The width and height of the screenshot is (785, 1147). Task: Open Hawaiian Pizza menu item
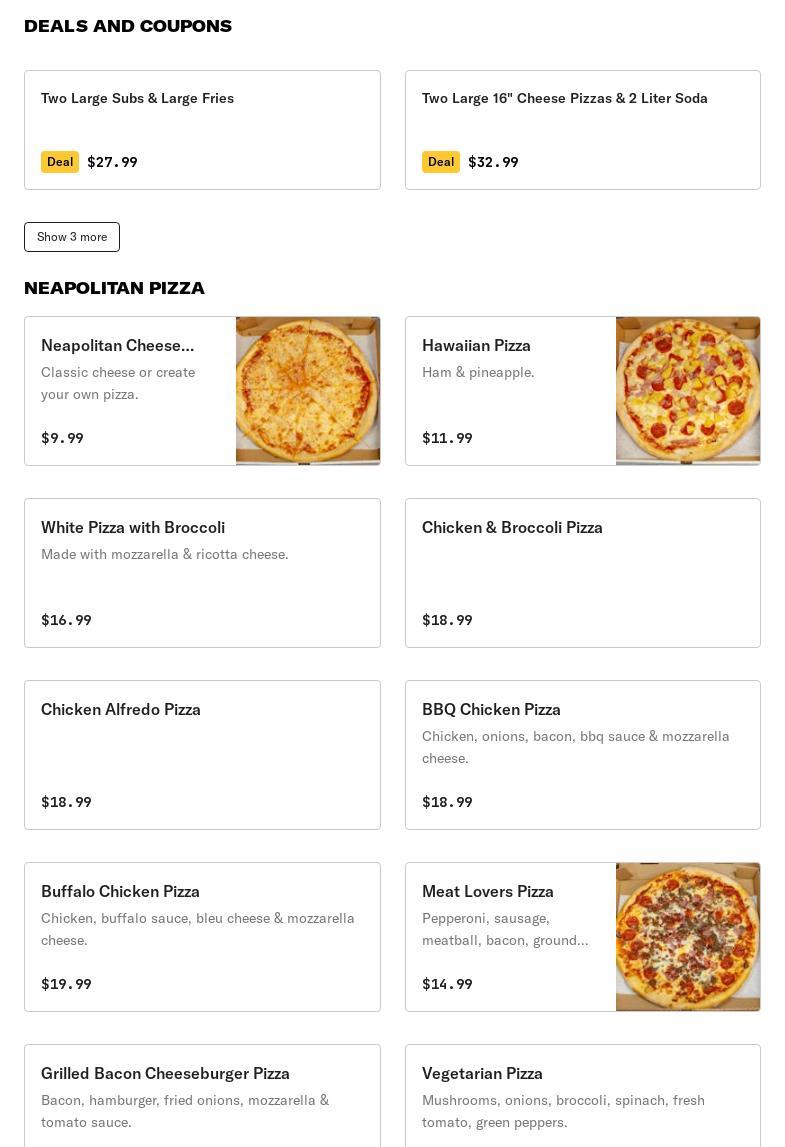[476, 345]
